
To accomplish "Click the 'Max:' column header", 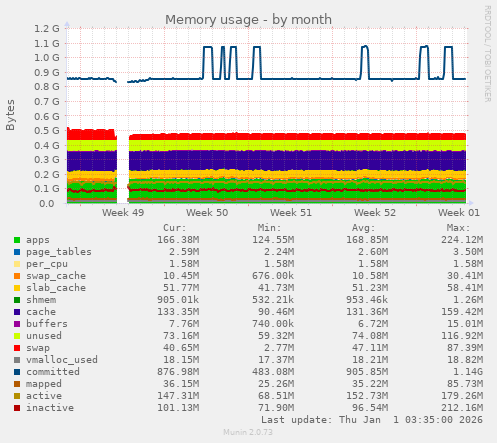I will pyautogui.click(x=458, y=228).
